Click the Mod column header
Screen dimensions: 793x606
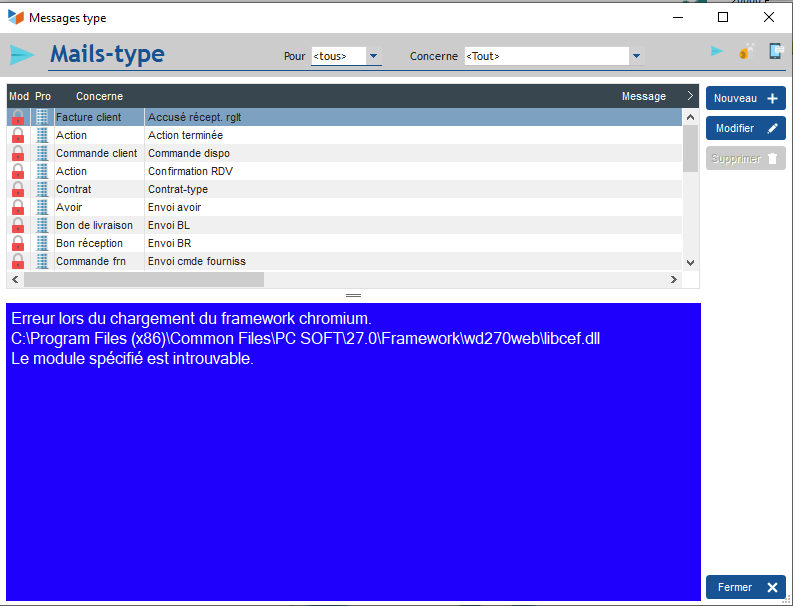(18, 97)
